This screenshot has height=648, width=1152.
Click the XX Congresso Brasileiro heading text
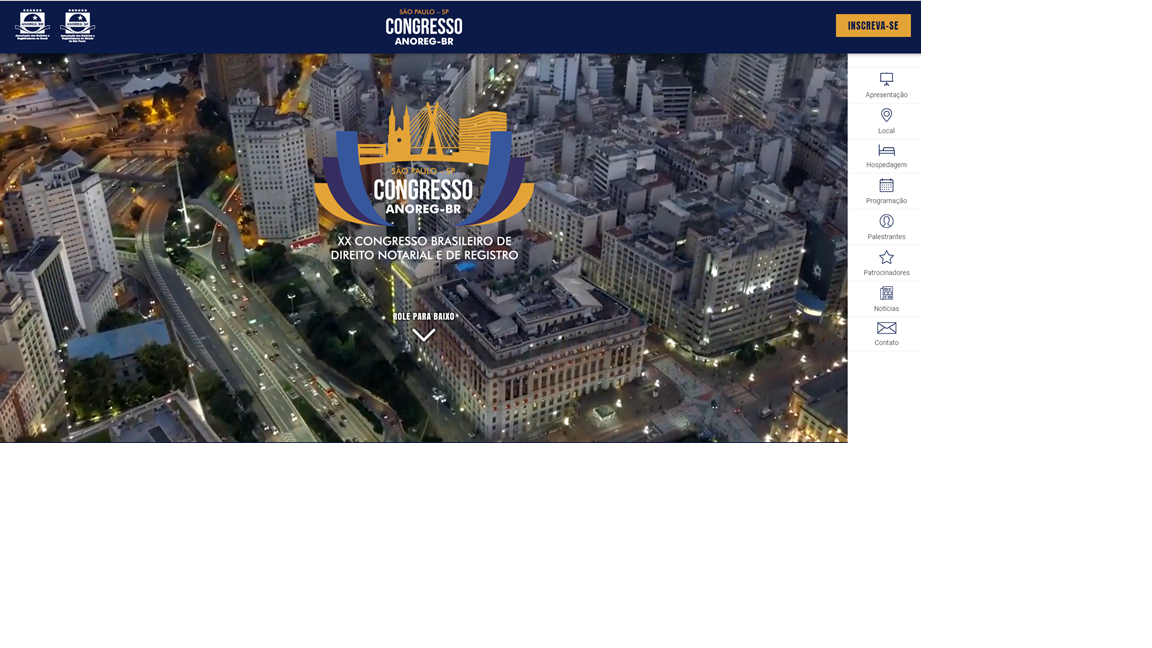click(424, 248)
